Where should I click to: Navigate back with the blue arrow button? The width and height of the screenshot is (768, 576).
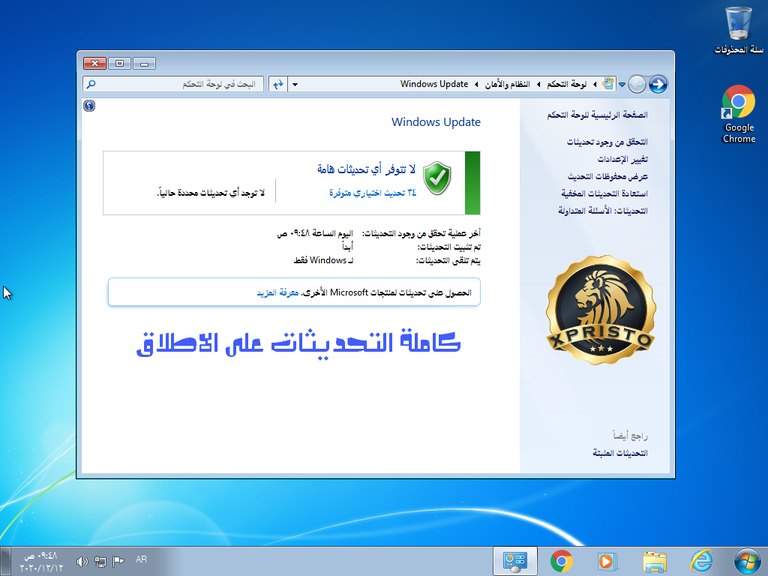[658, 84]
